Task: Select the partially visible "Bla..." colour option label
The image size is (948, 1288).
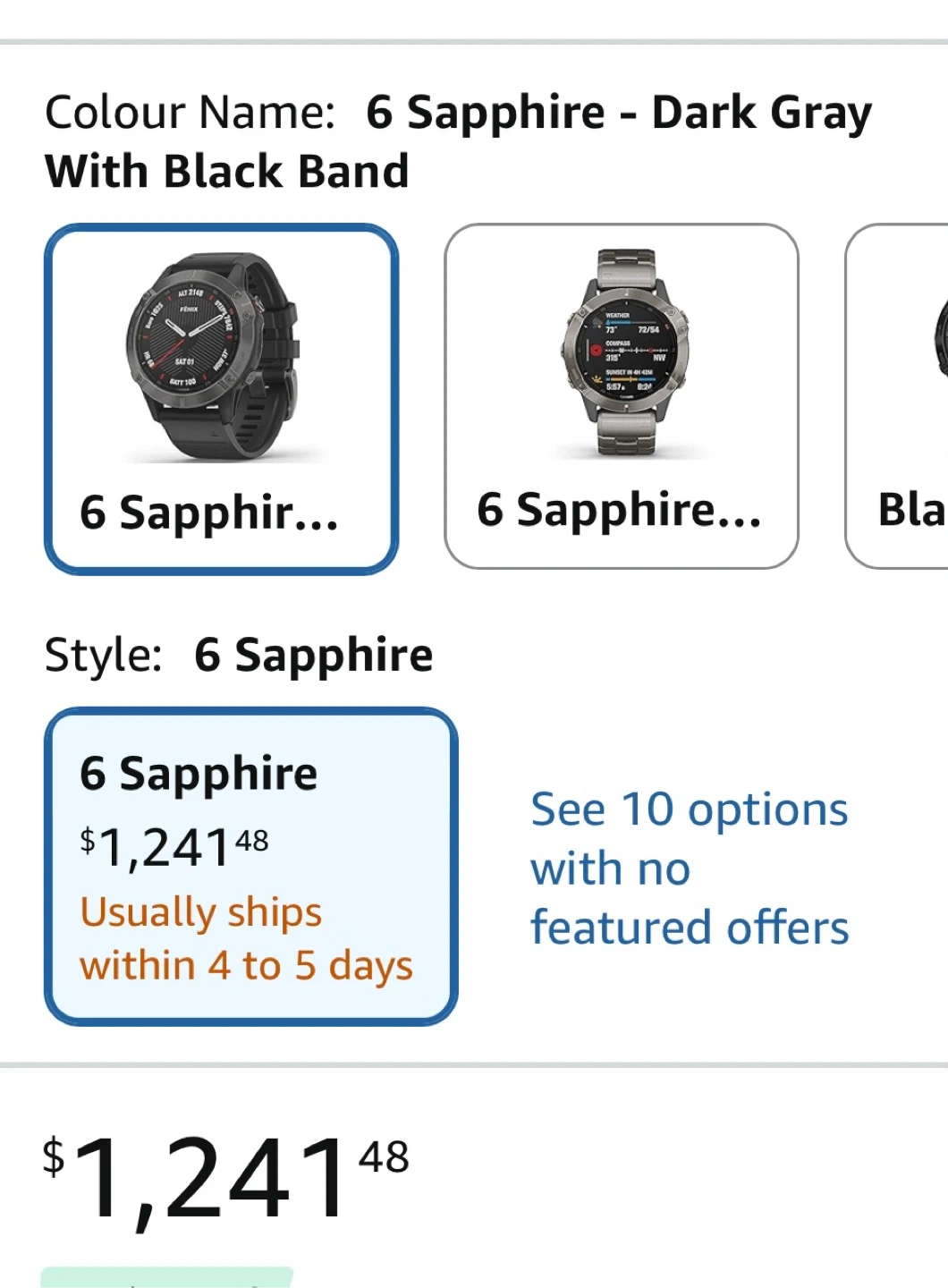Action: [910, 510]
